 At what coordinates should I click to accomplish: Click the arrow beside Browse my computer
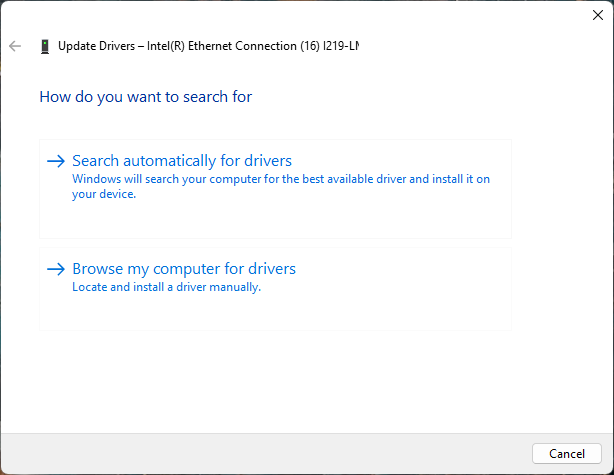coord(56,269)
